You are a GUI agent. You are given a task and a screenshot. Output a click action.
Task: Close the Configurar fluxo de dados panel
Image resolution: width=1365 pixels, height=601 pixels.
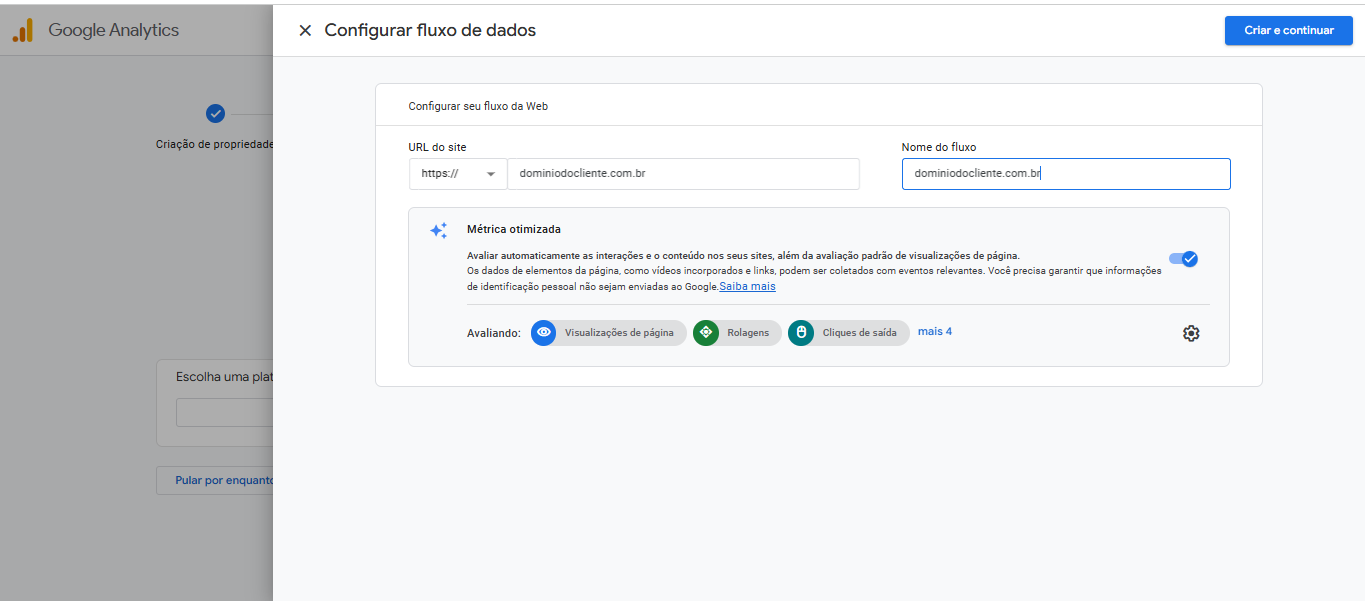coord(305,30)
